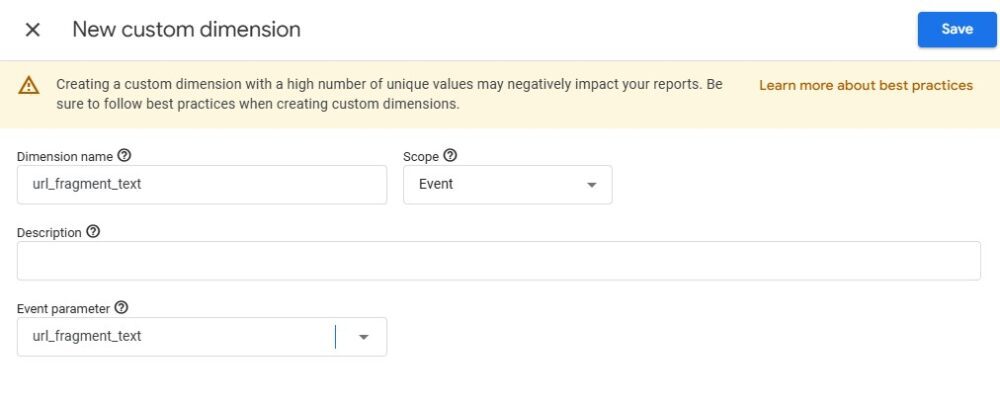Click help icon beside Dimension name

coord(124,156)
